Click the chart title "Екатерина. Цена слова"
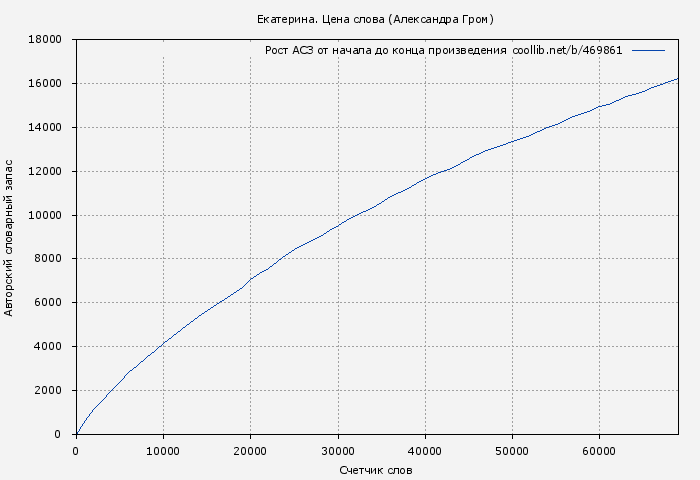 (x=375, y=19)
